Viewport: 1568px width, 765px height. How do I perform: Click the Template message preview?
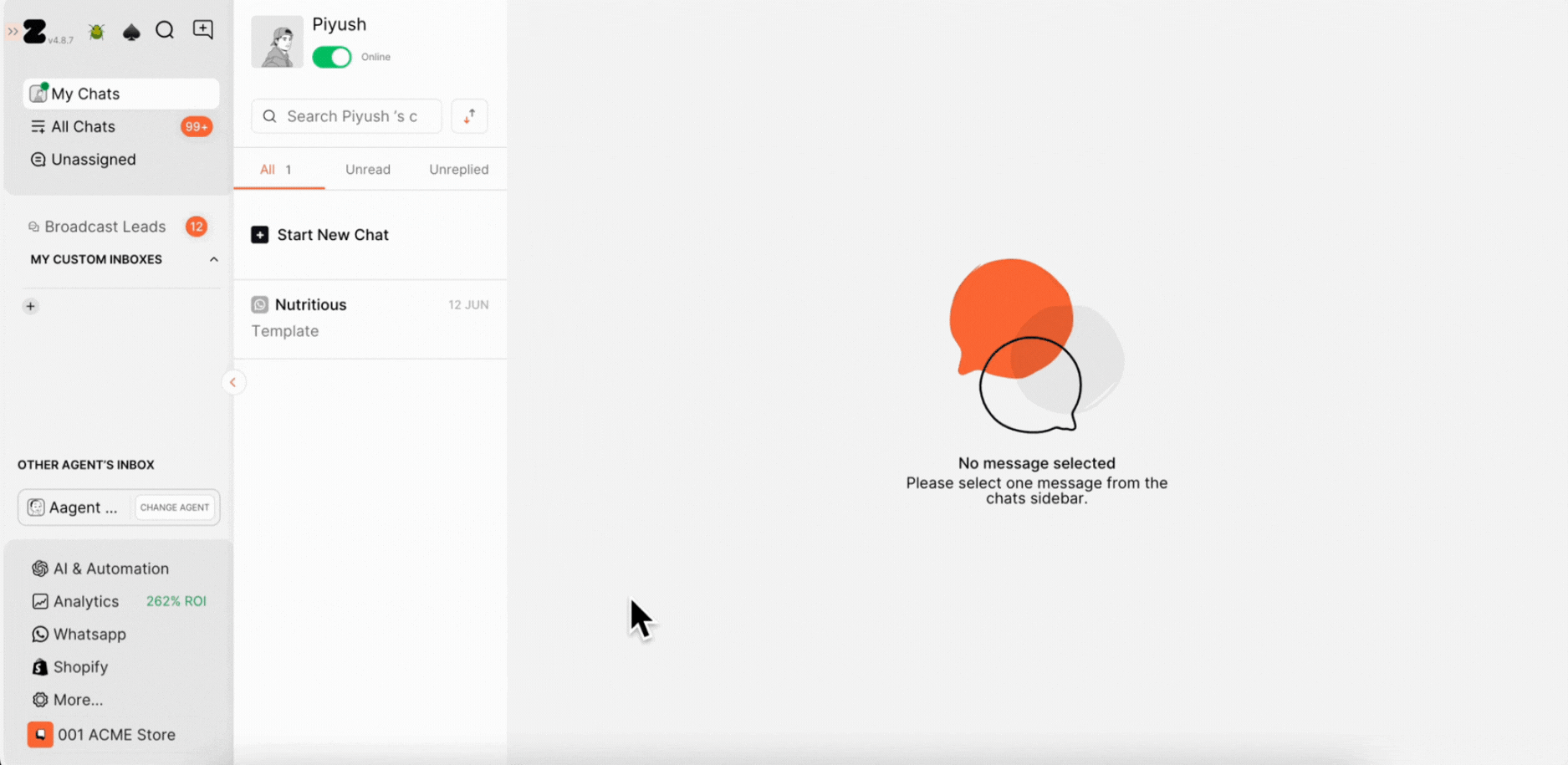coord(285,331)
